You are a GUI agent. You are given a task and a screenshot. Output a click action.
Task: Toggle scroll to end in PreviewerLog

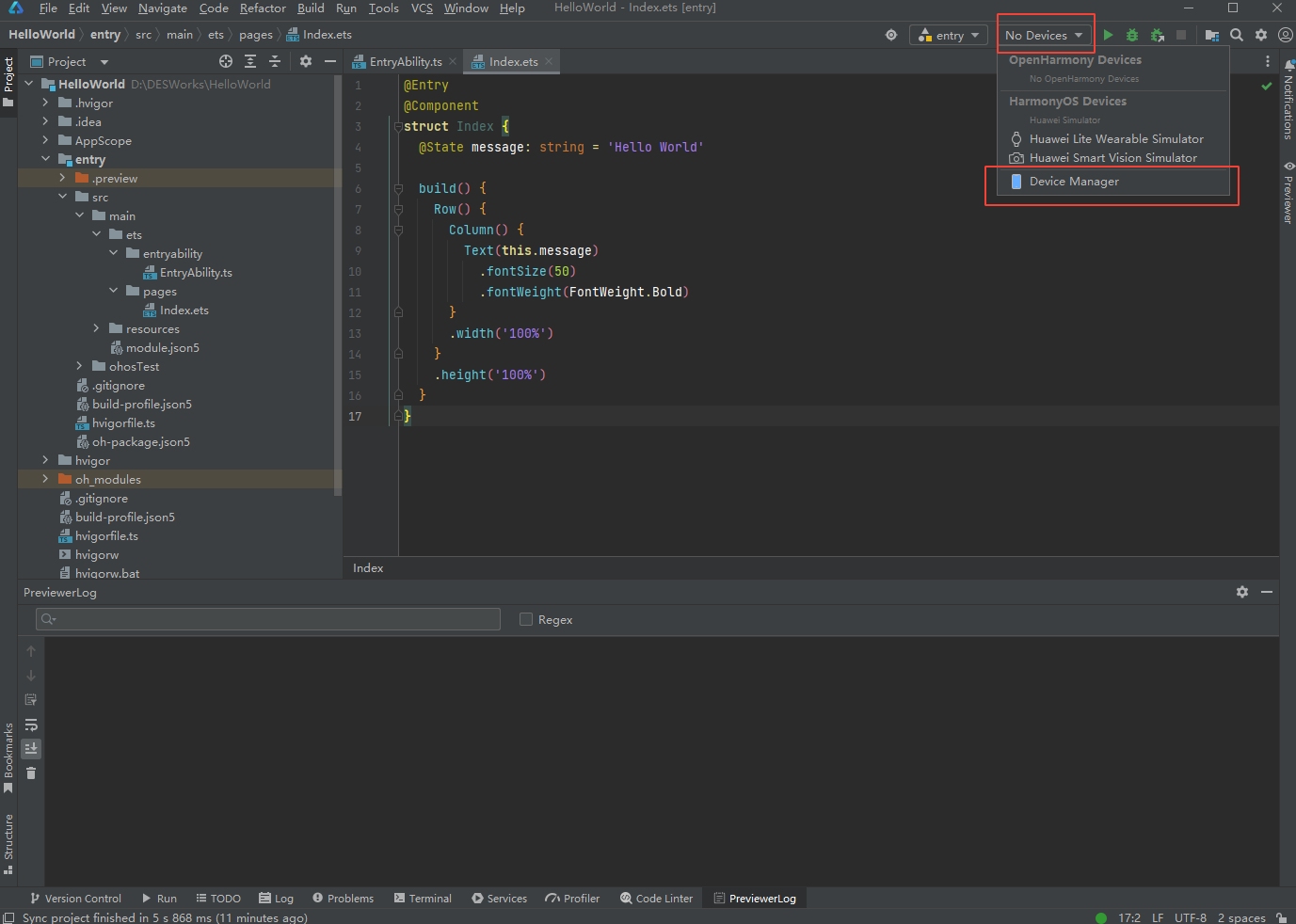click(31, 749)
